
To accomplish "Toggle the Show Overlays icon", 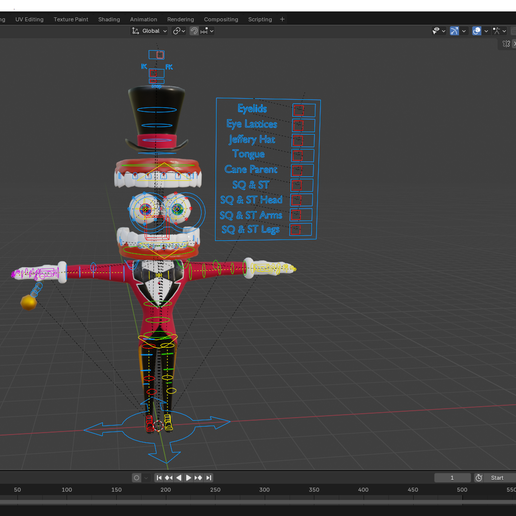I will 477,31.
